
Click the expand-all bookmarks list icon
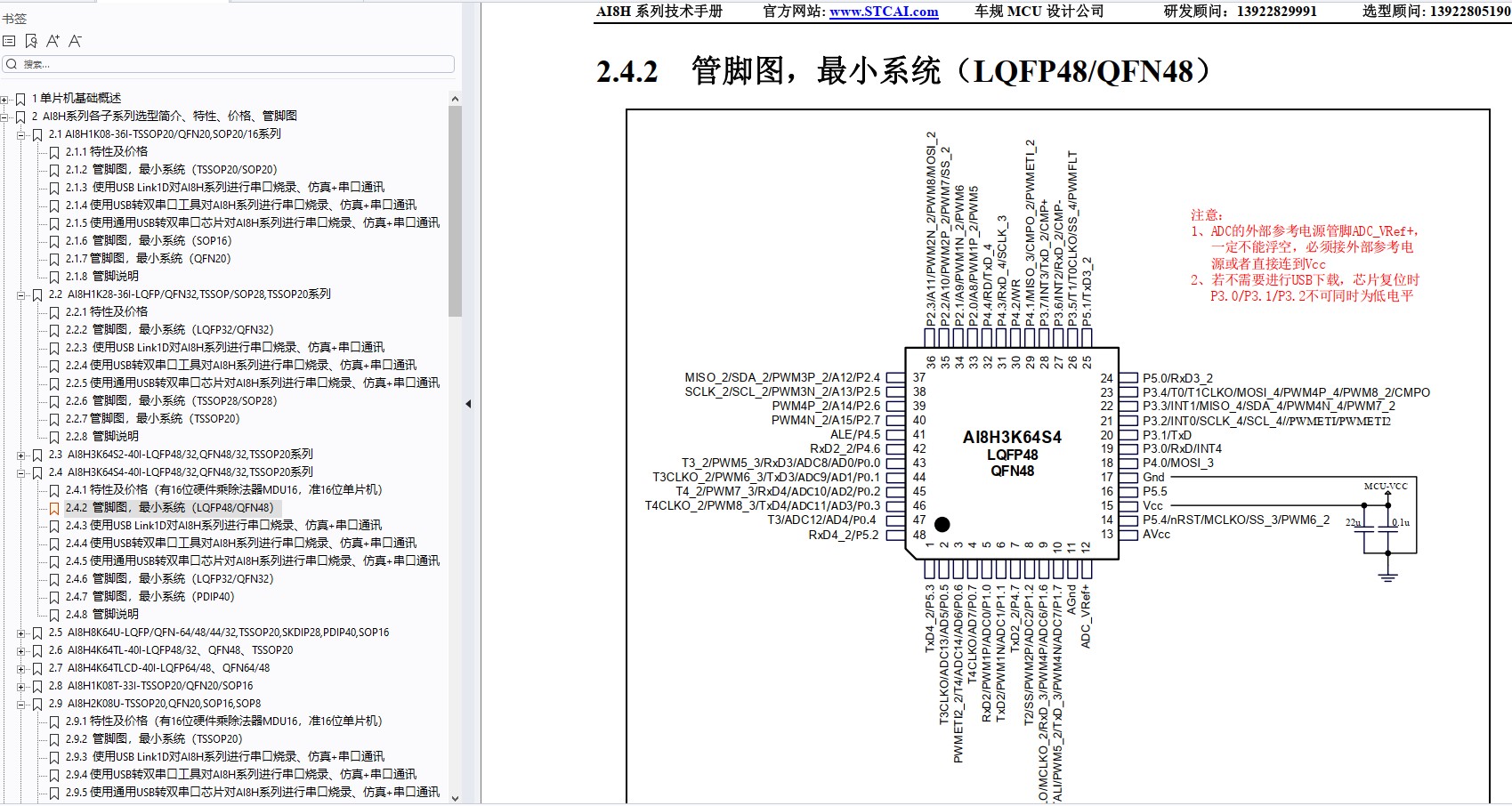click(x=9, y=41)
